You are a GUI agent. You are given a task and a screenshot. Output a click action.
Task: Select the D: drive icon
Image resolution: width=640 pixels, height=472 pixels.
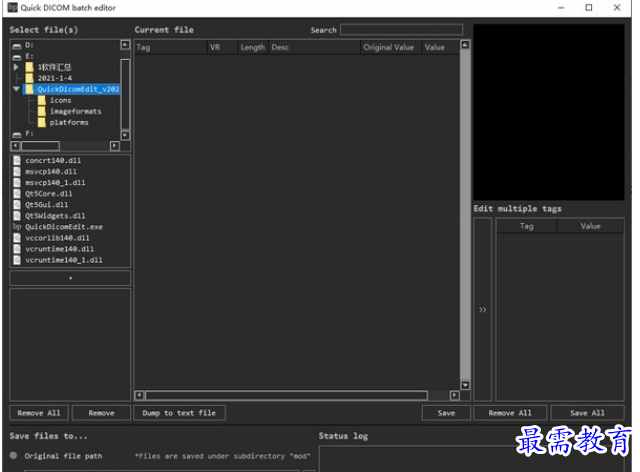pyautogui.click(x=16, y=45)
